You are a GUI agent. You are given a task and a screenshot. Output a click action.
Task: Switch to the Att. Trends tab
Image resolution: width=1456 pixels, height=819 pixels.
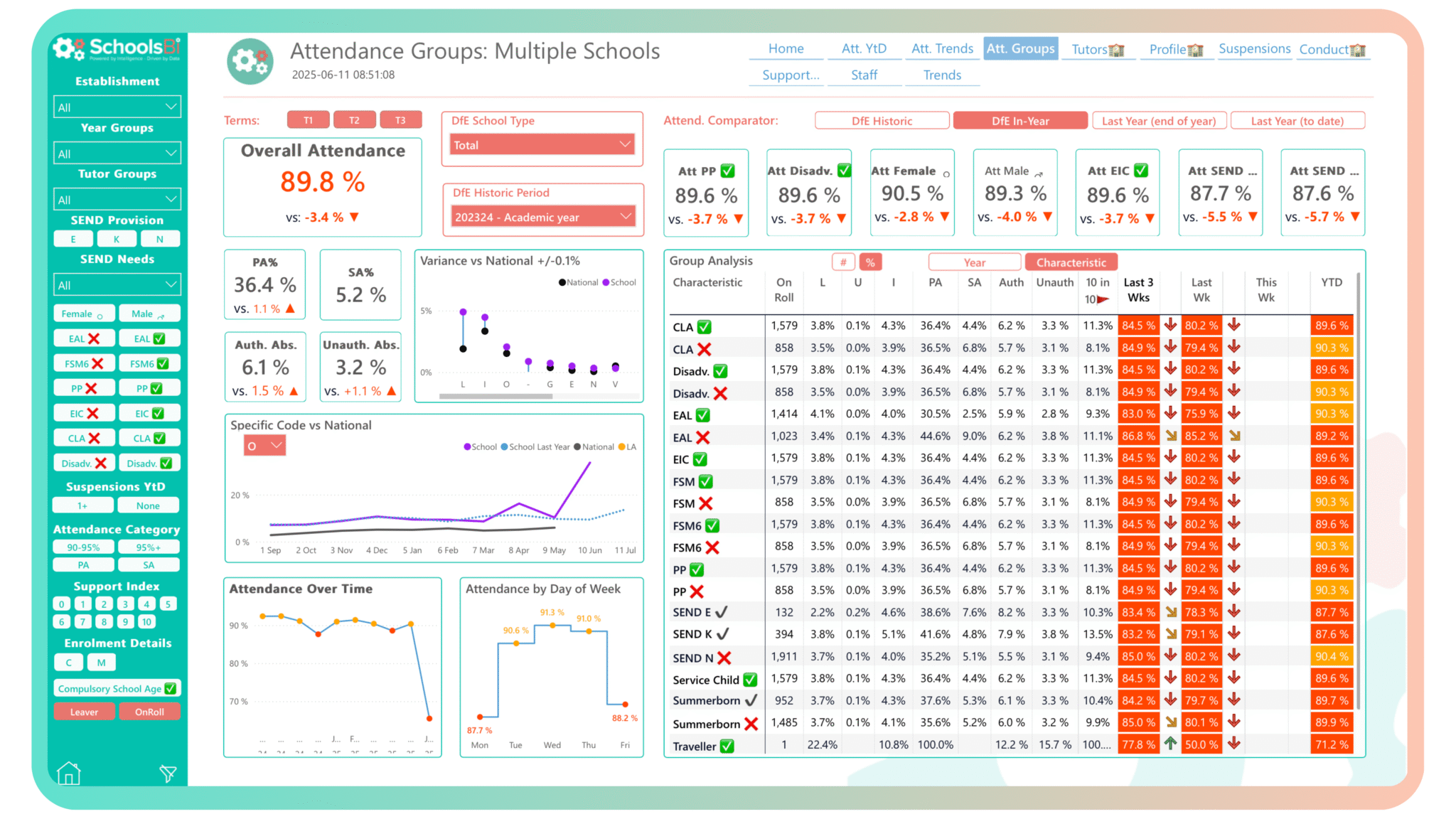coord(942,48)
